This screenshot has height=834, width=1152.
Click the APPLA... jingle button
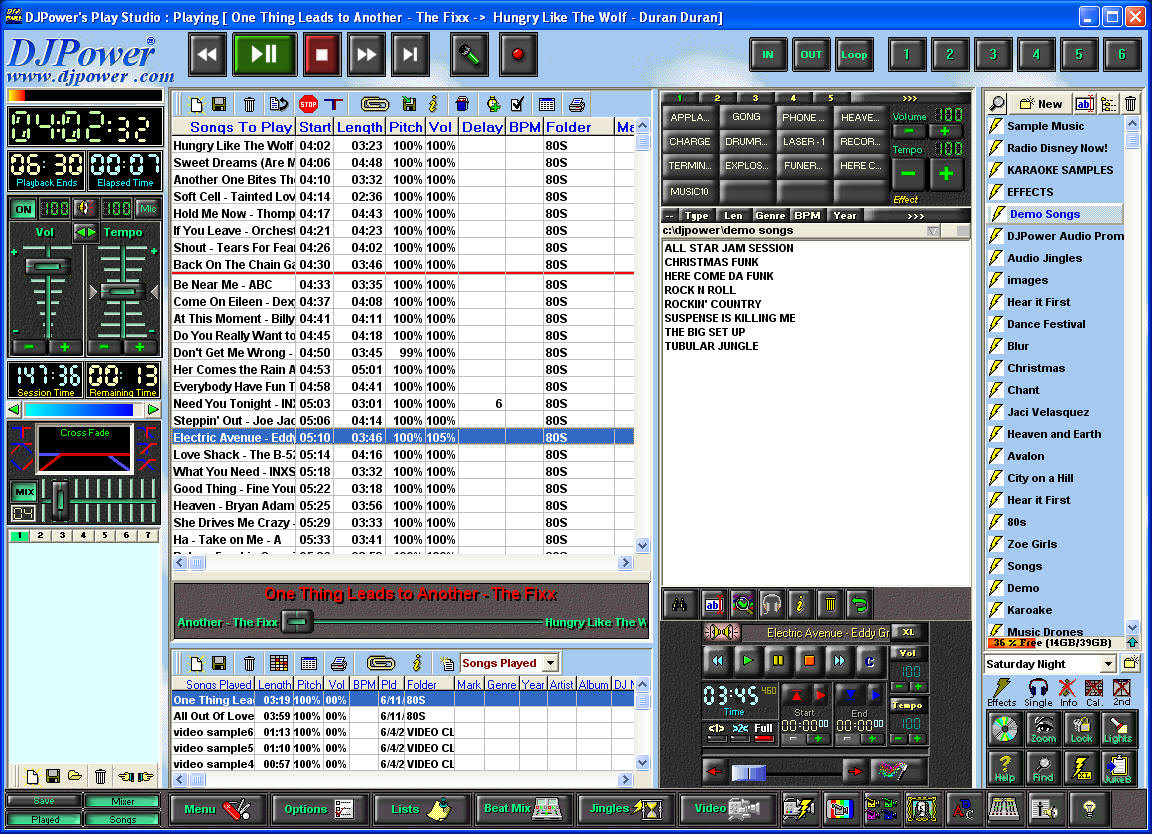click(x=690, y=118)
